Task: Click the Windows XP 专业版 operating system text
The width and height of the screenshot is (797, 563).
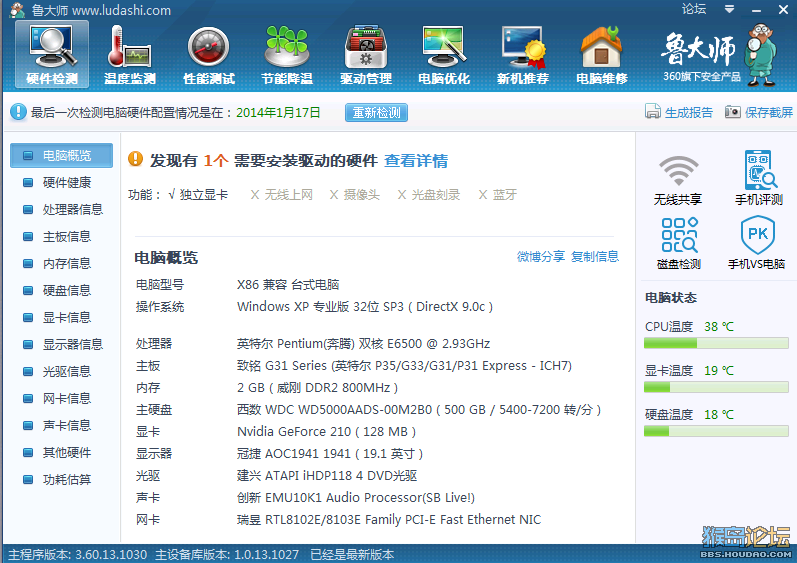Action: [x=364, y=307]
